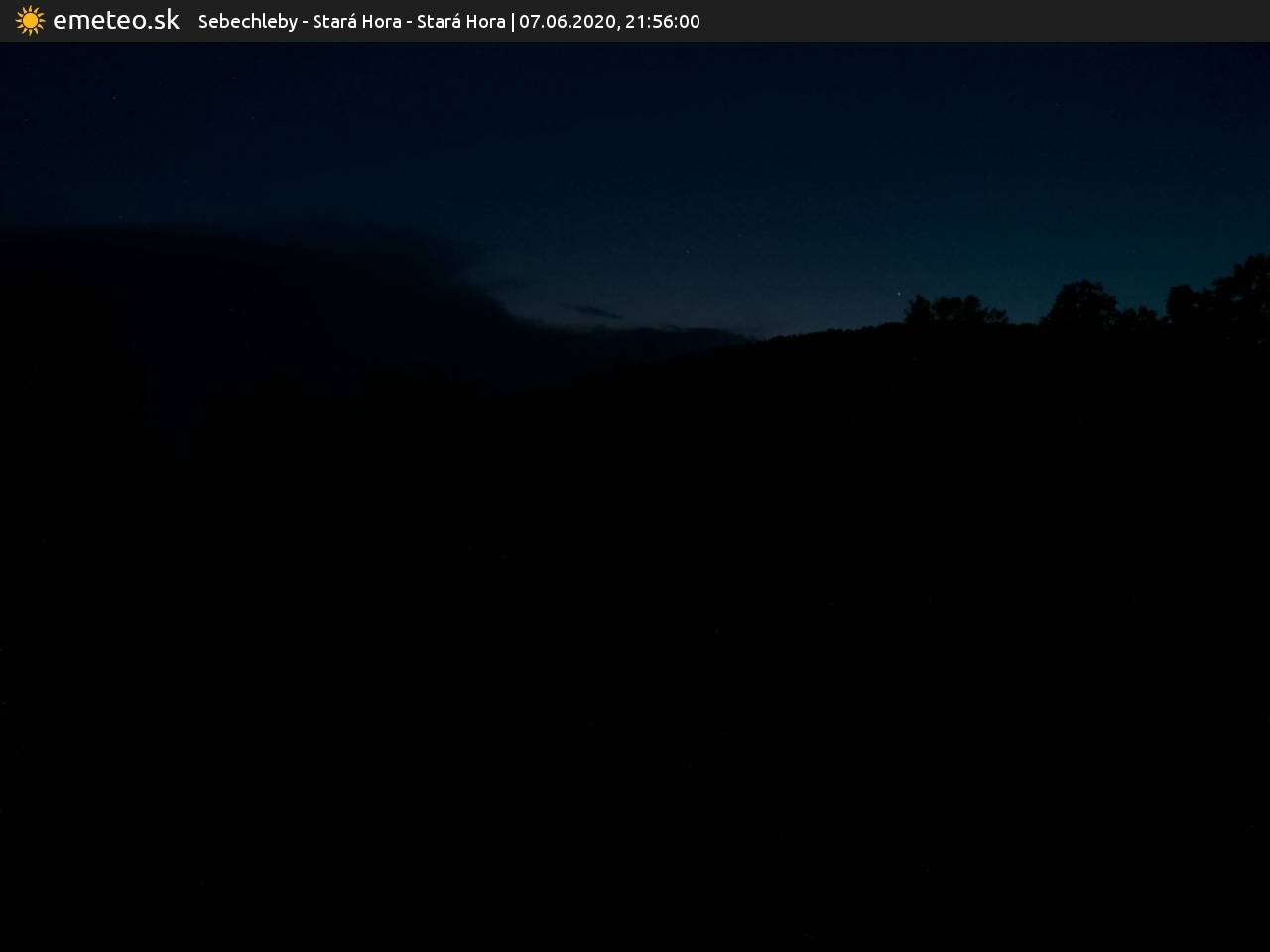Click the word Sebechleby in the title
This screenshot has width=1270, height=952.
pyautogui.click(x=247, y=21)
